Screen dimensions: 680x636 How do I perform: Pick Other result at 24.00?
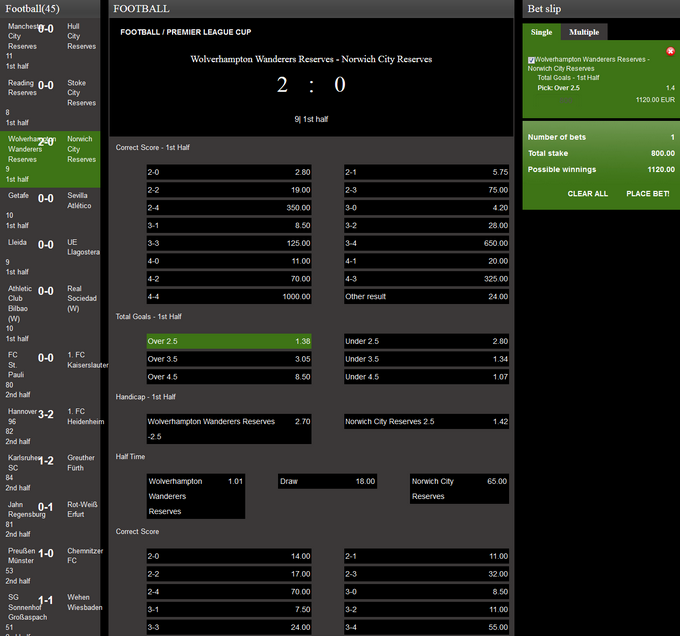click(426, 297)
